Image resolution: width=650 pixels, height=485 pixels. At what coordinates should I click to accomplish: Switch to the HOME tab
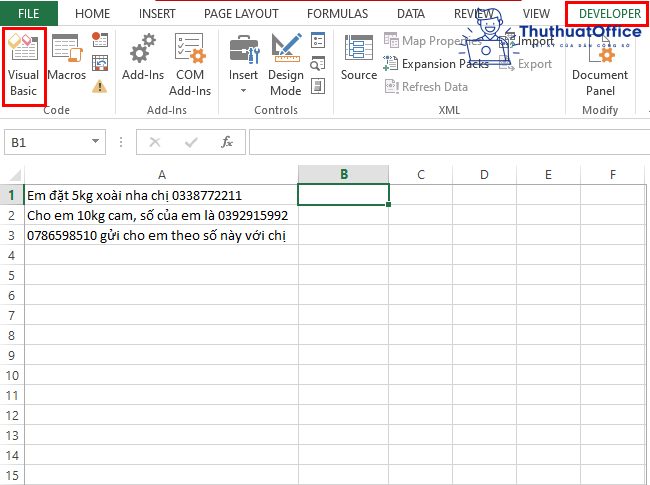(x=92, y=14)
